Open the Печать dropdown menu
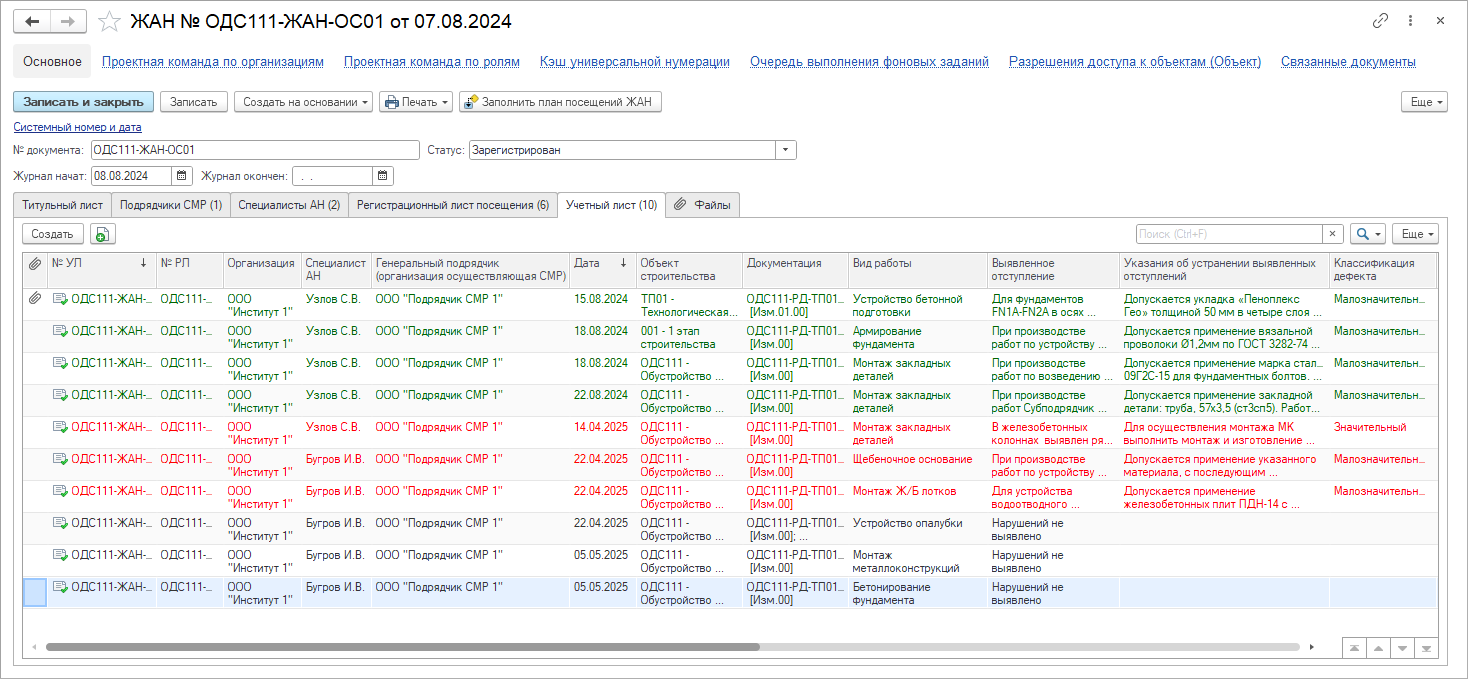The width and height of the screenshot is (1468, 679). 415,102
